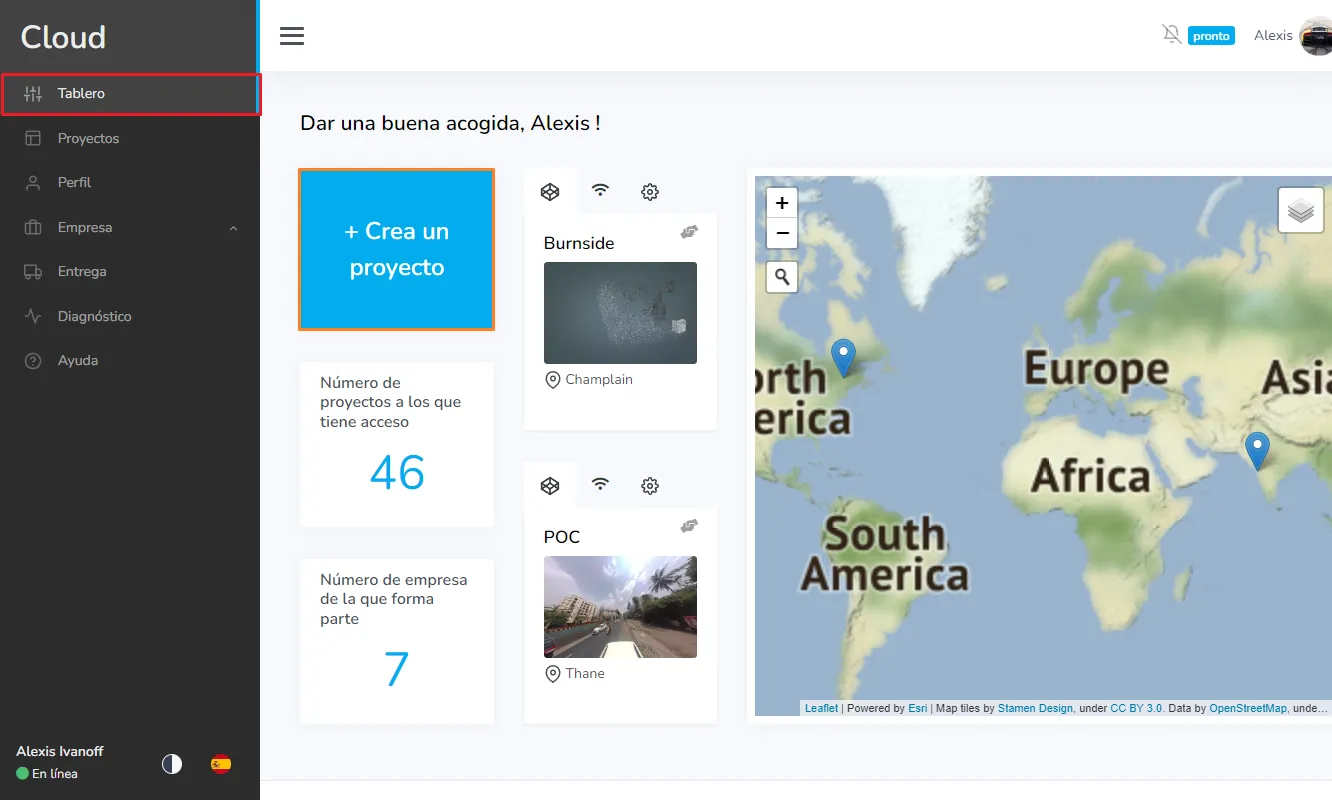Image resolution: width=1332 pixels, height=800 pixels.
Task: Open the language selector with the Spanish flag
Action: [x=219, y=763]
